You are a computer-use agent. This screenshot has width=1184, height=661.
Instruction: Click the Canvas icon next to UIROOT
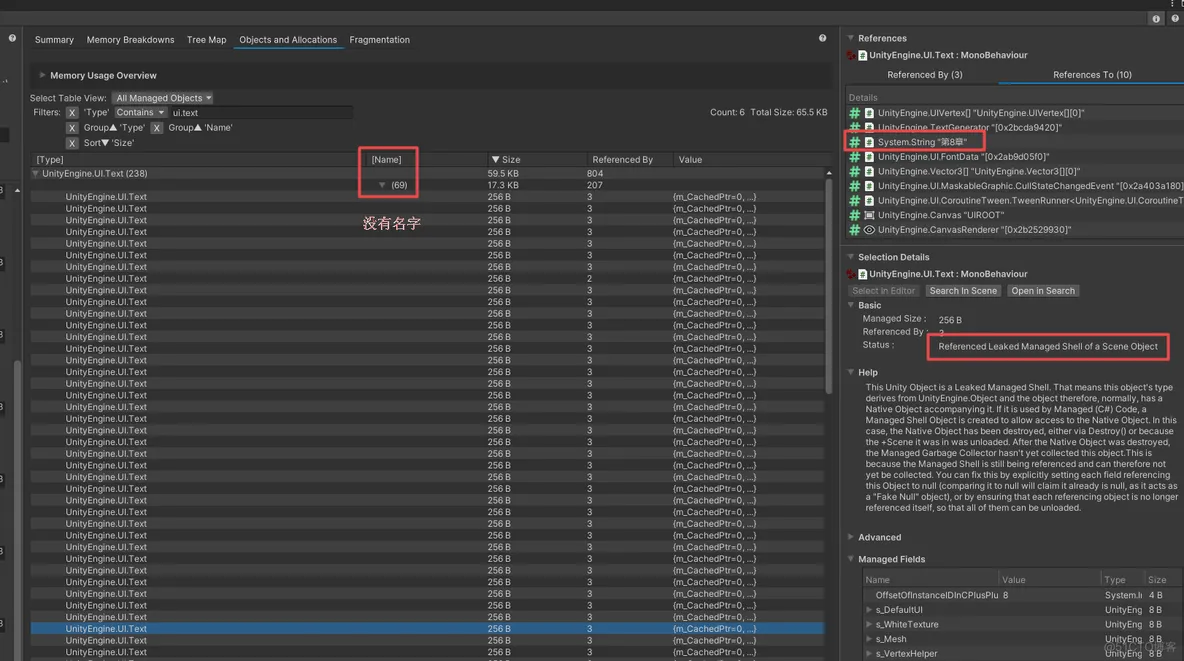tap(869, 215)
